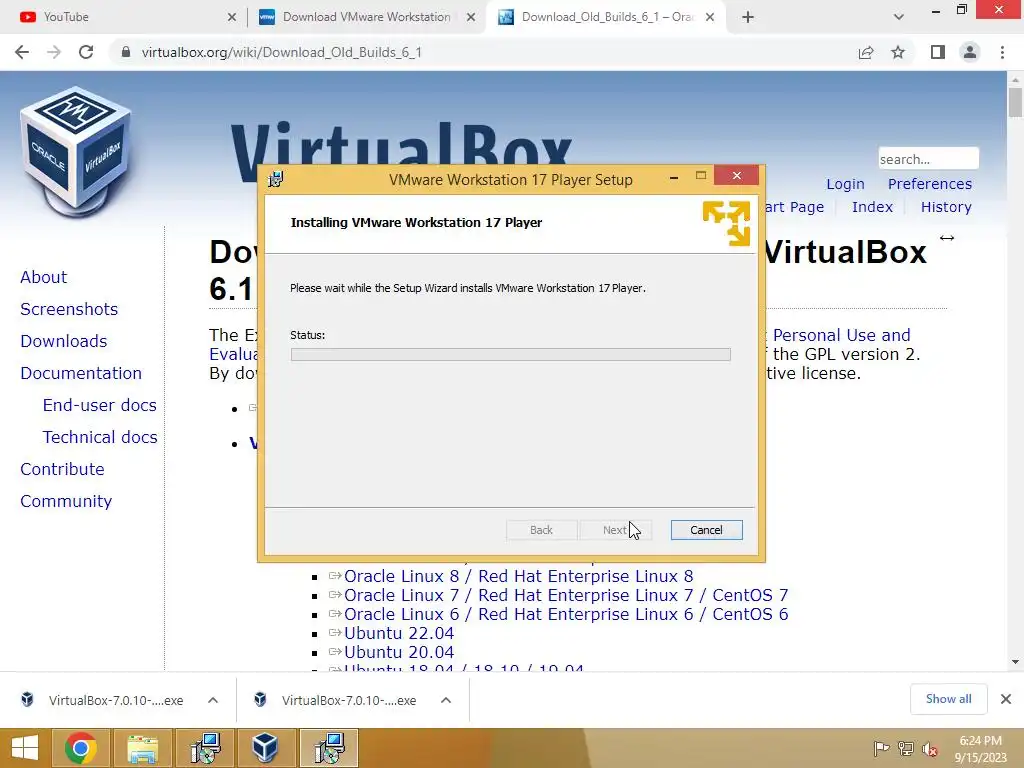This screenshot has height=768, width=1024.
Task: Open Oracle Linux 6 / CentOS 6 link
Action: coord(566,614)
